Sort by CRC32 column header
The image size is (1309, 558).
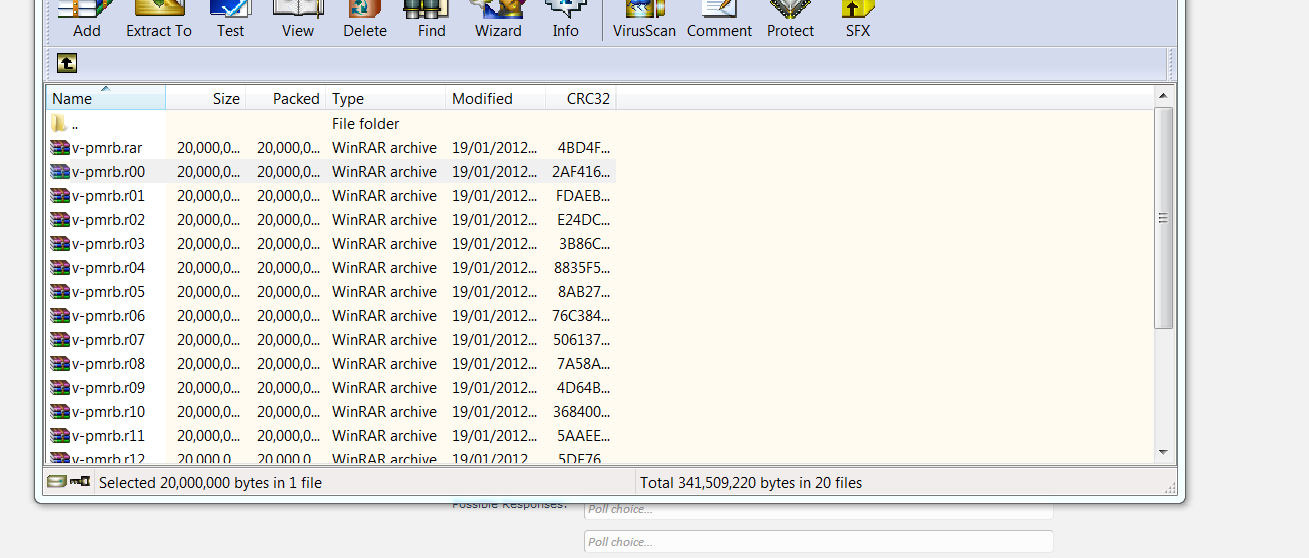[581, 98]
